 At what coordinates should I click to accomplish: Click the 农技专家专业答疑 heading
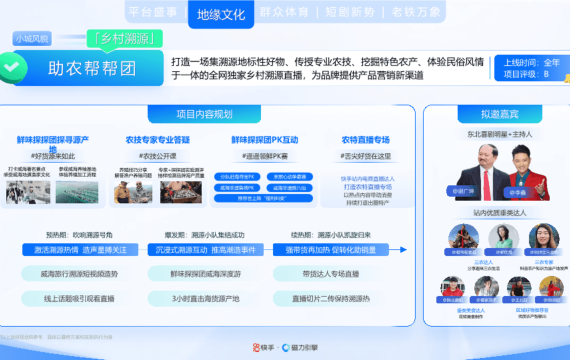tap(158, 140)
